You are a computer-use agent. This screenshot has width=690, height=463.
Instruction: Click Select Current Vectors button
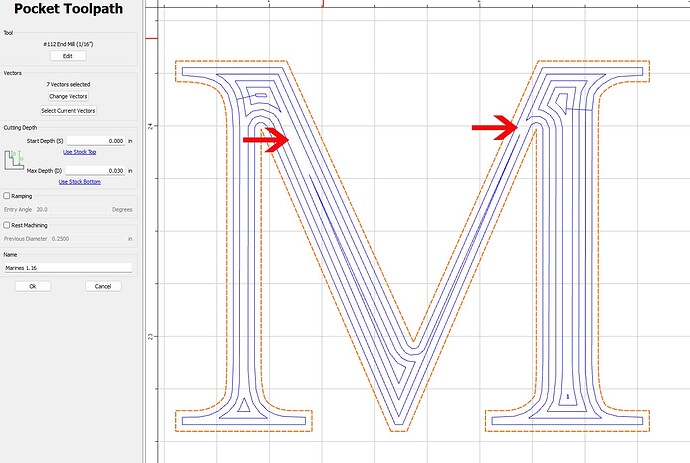point(68,111)
